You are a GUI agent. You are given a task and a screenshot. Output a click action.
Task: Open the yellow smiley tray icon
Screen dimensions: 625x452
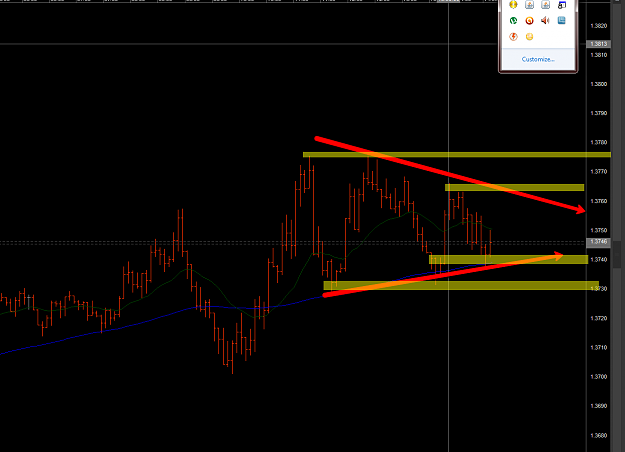coord(529,37)
